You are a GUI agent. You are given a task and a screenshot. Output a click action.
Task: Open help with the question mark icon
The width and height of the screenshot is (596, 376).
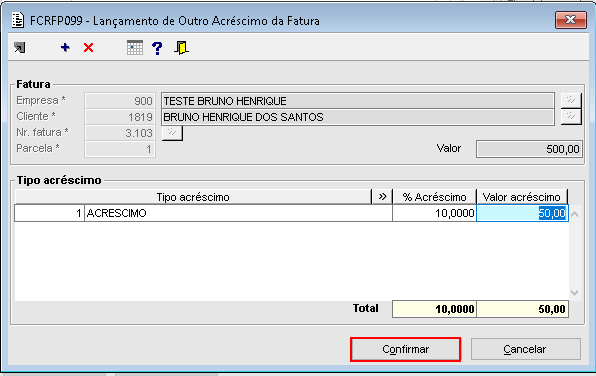(157, 48)
